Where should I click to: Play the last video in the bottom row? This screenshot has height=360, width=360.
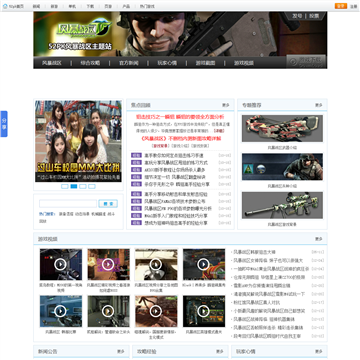(203, 311)
